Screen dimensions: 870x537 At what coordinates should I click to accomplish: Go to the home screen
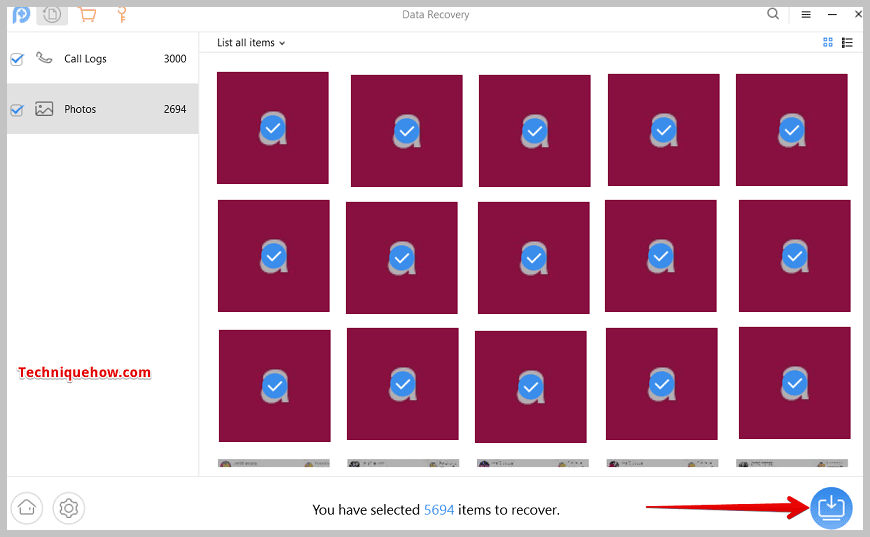tap(27, 508)
